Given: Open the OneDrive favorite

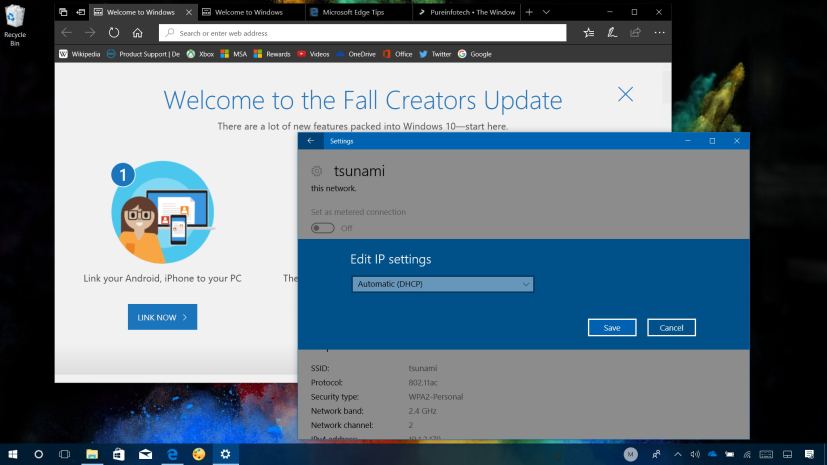Looking at the screenshot, I should pyautogui.click(x=355, y=54).
